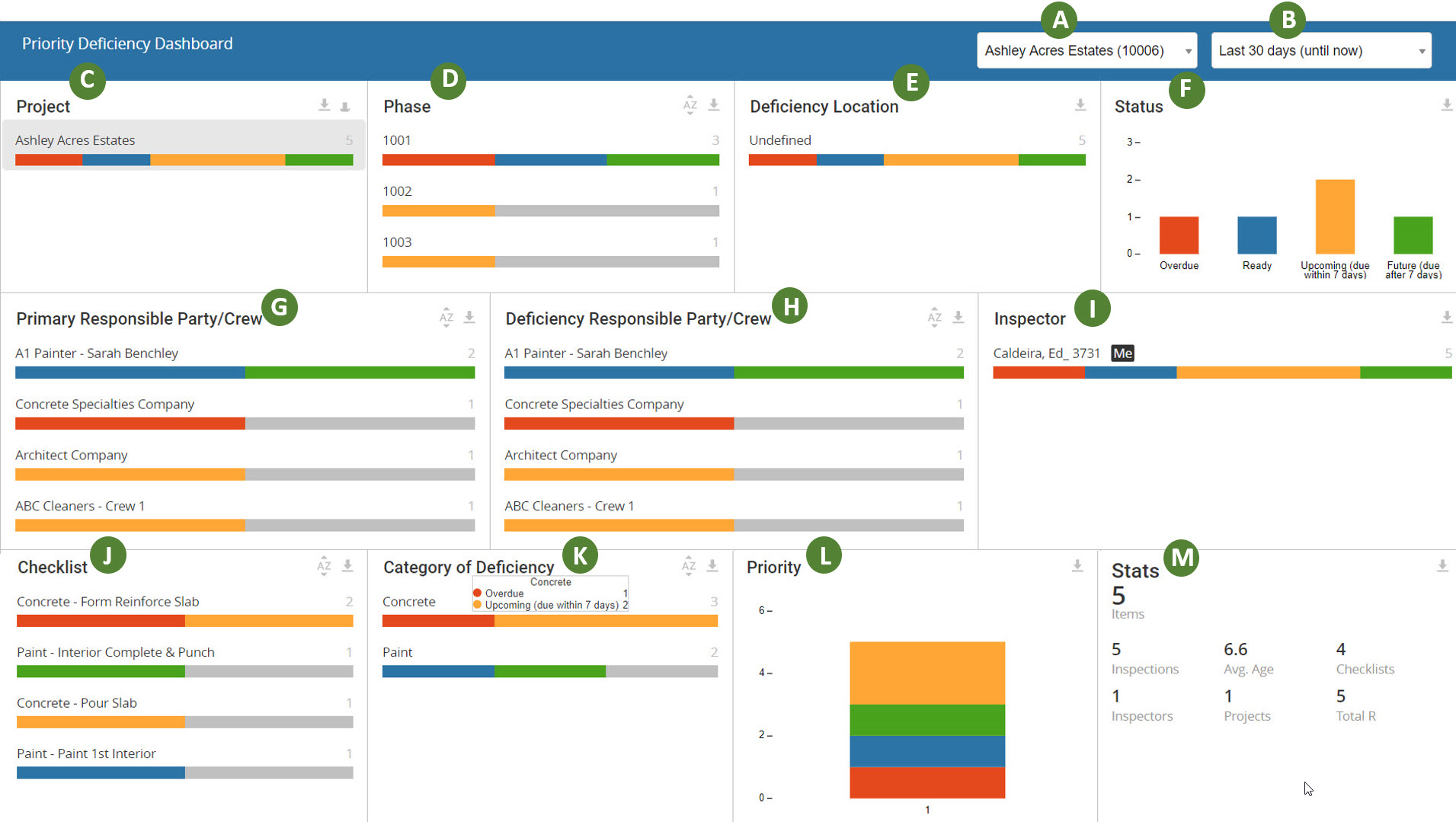Sort Category of Deficiency alphabetically

coord(688,566)
